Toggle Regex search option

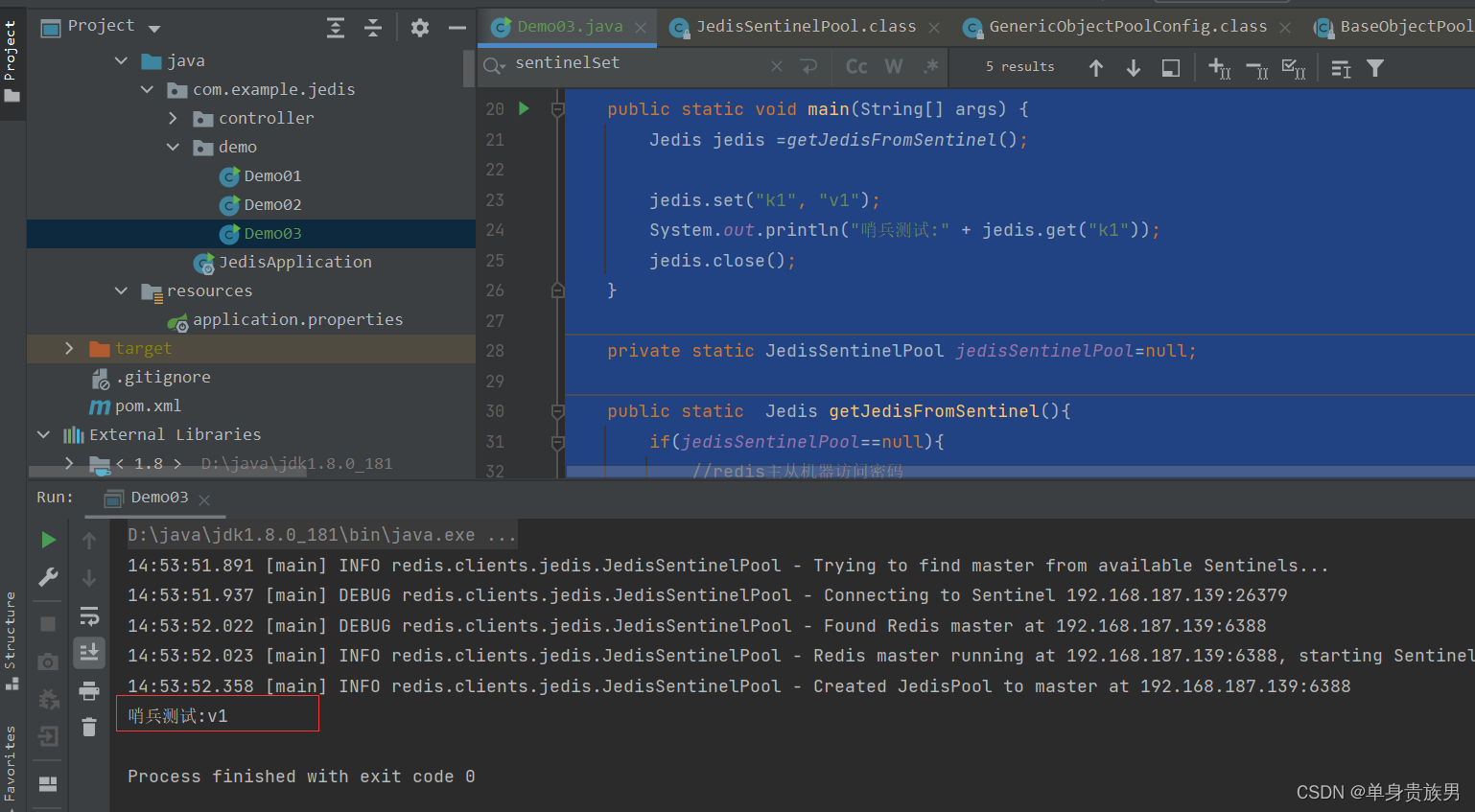(930, 66)
